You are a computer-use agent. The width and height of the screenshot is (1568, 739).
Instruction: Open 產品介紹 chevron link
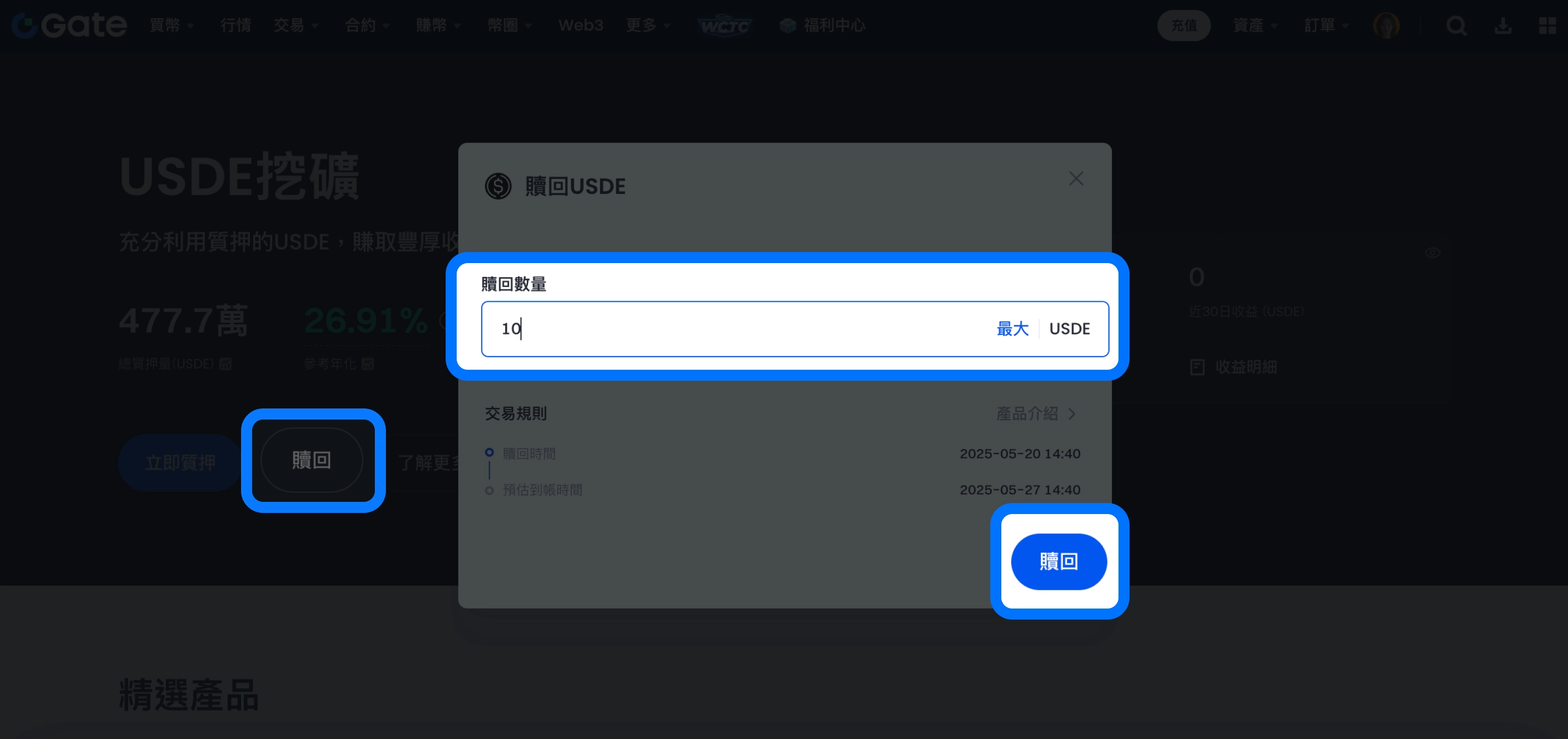pyautogui.click(x=1036, y=414)
